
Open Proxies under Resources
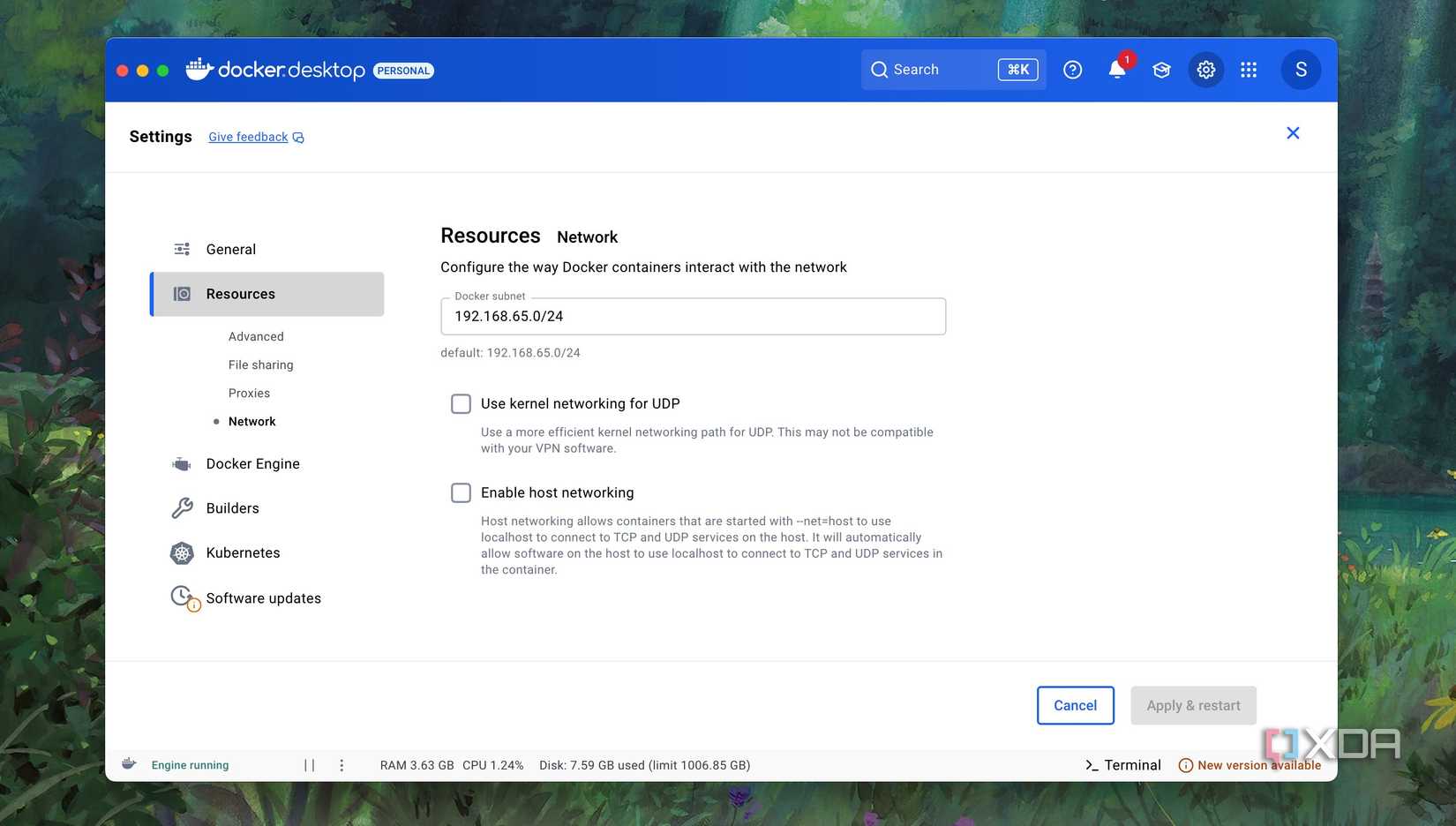[x=249, y=393]
